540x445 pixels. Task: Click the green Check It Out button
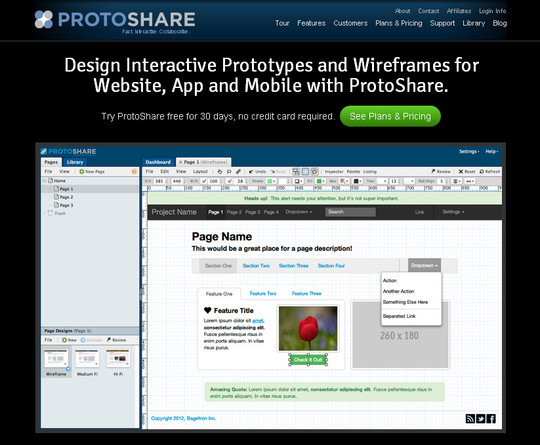(308, 360)
